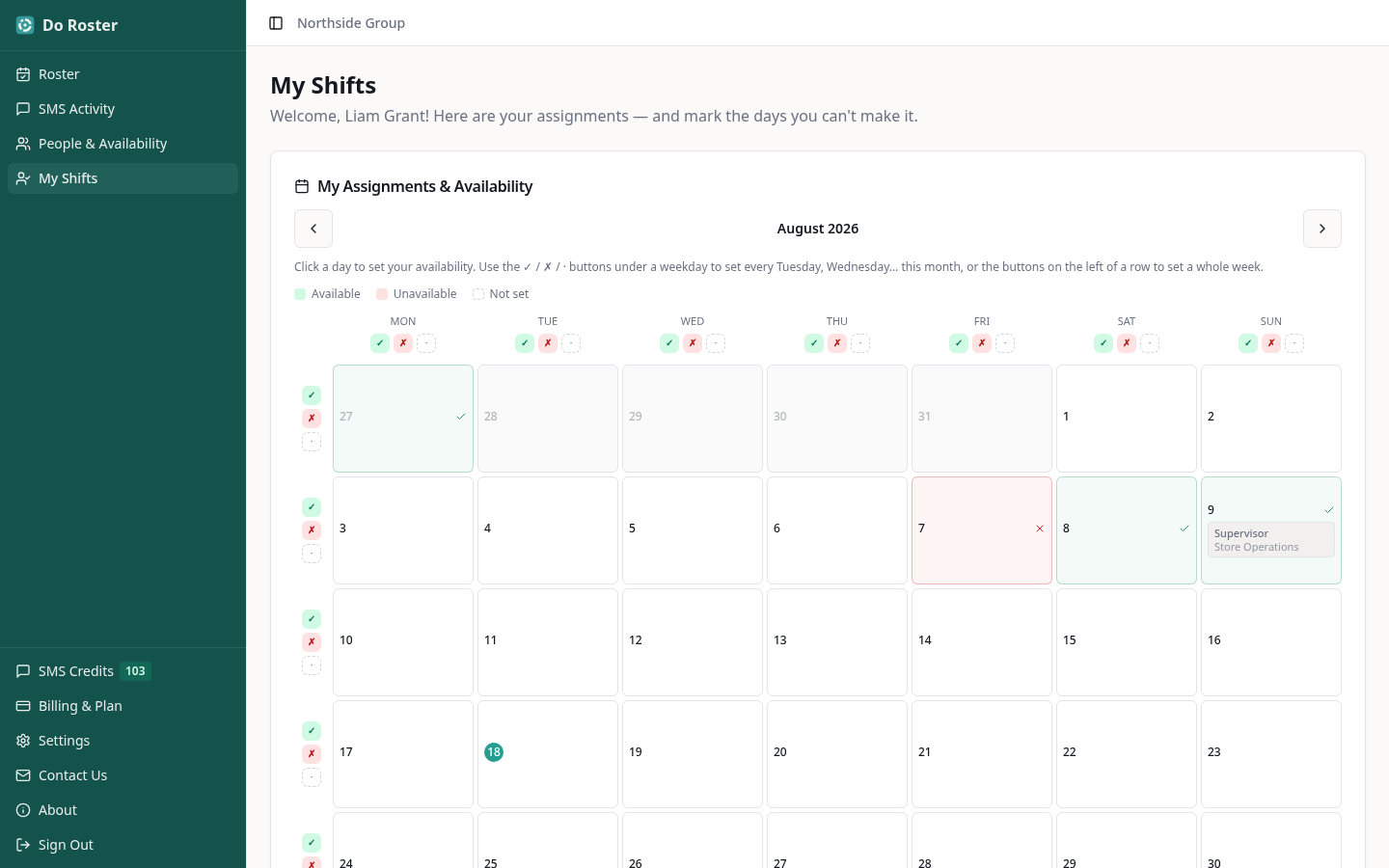Sign Out of the account

tap(123, 845)
